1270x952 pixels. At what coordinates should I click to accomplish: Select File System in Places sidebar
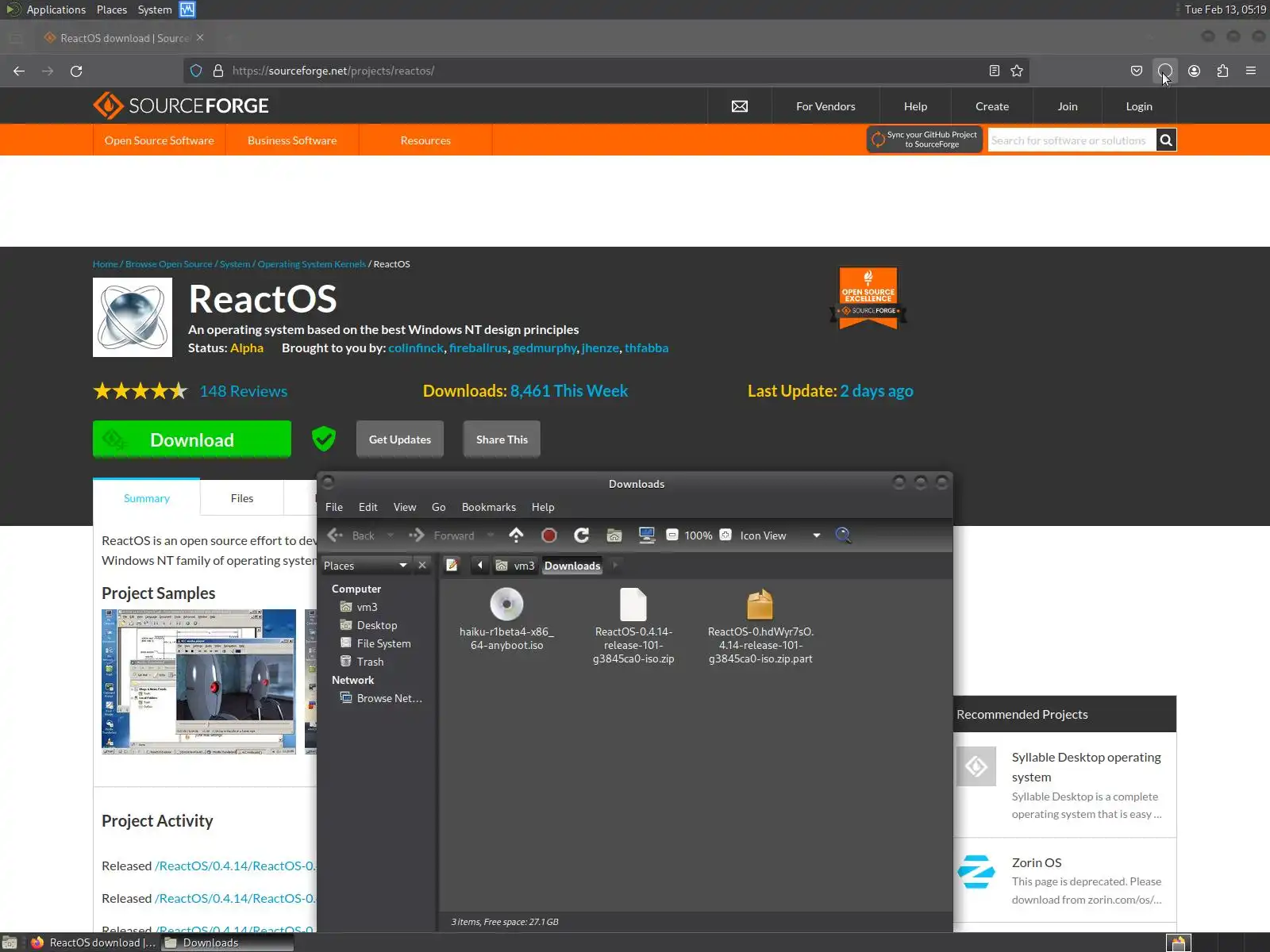(383, 643)
